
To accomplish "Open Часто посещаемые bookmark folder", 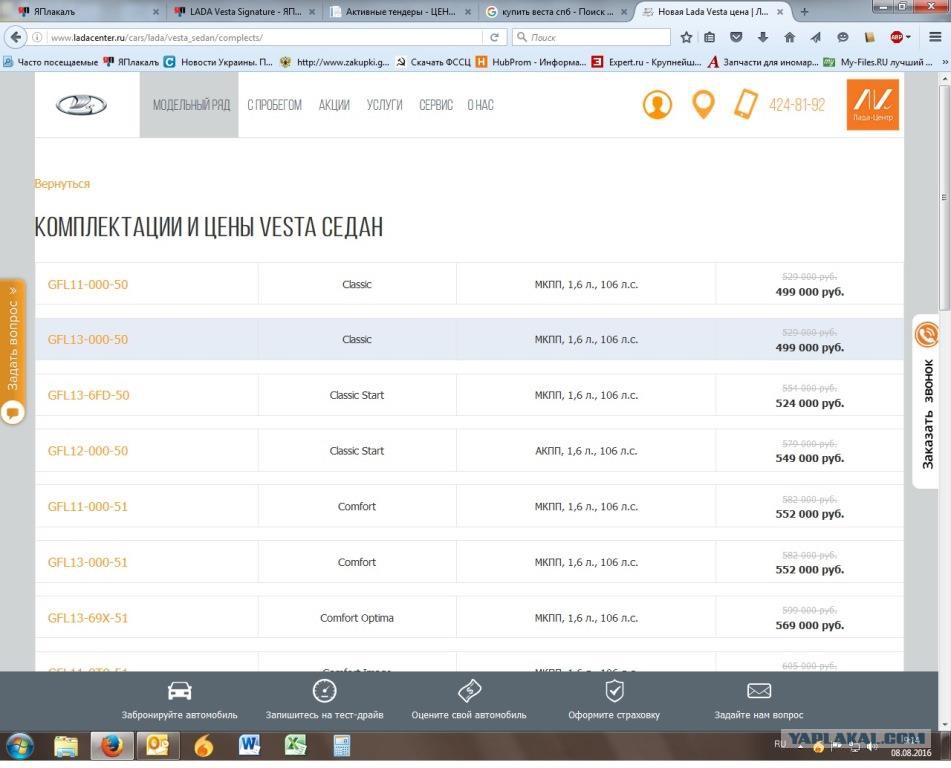I will click(50, 62).
